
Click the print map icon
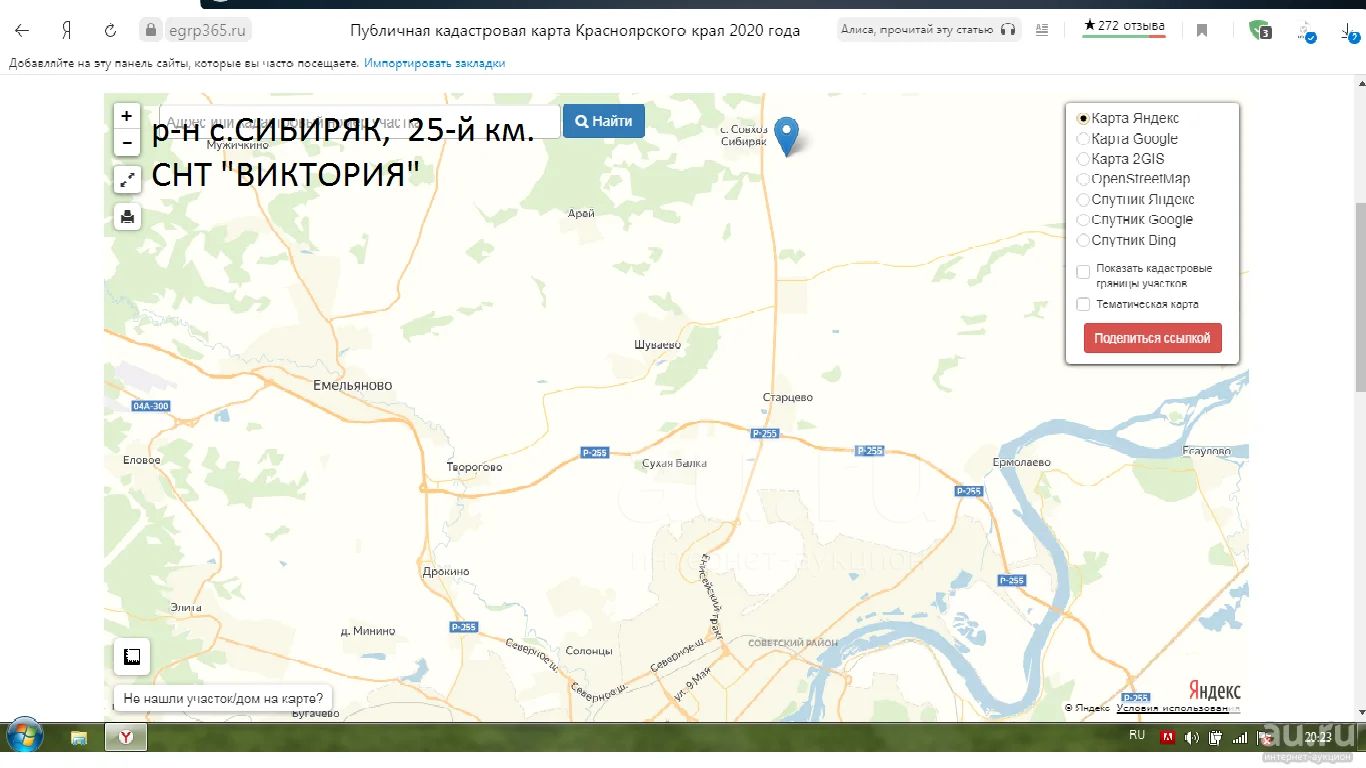pos(127,216)
